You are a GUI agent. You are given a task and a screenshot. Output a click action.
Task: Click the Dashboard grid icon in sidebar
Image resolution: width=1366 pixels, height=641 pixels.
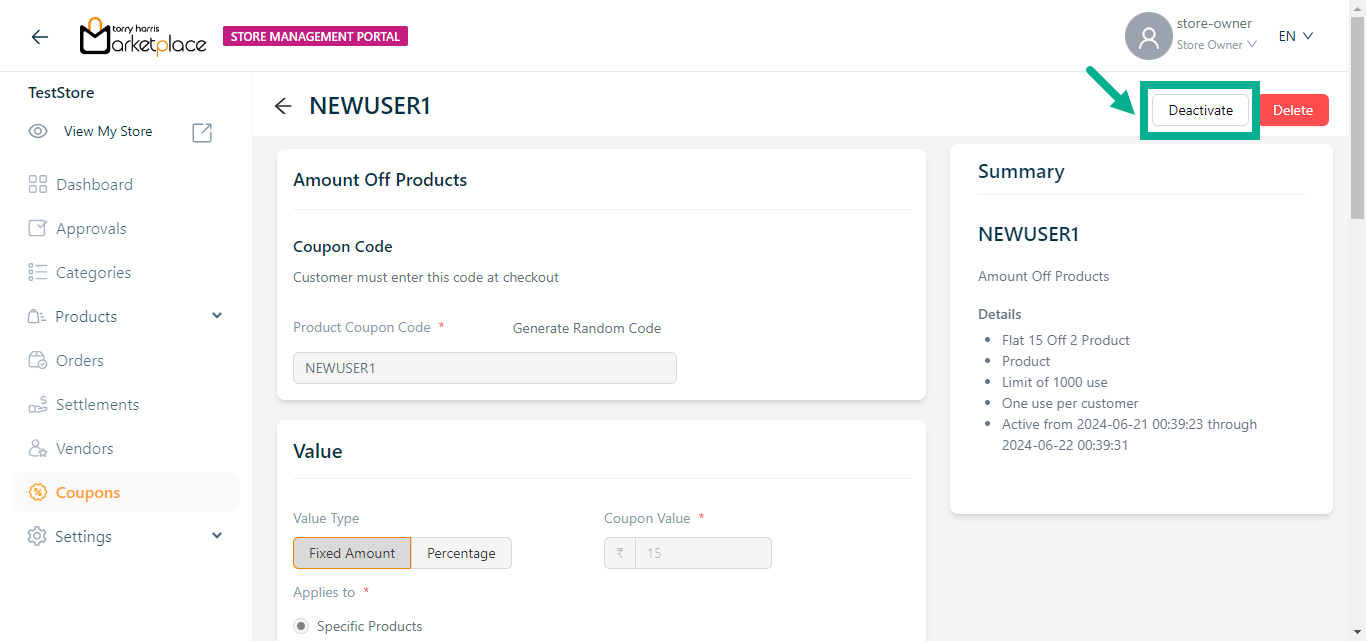(38, 184)
